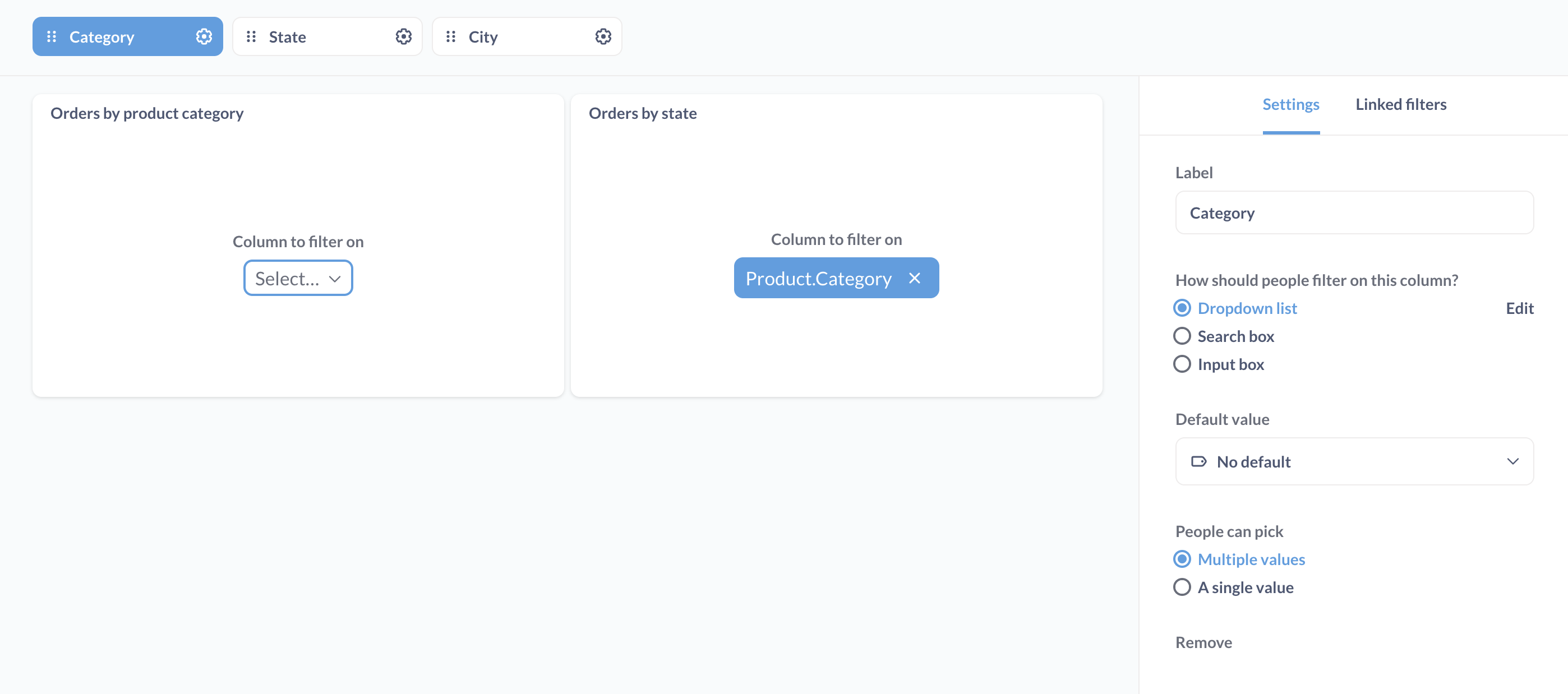Select the Settings tab

click(1291, 104)
